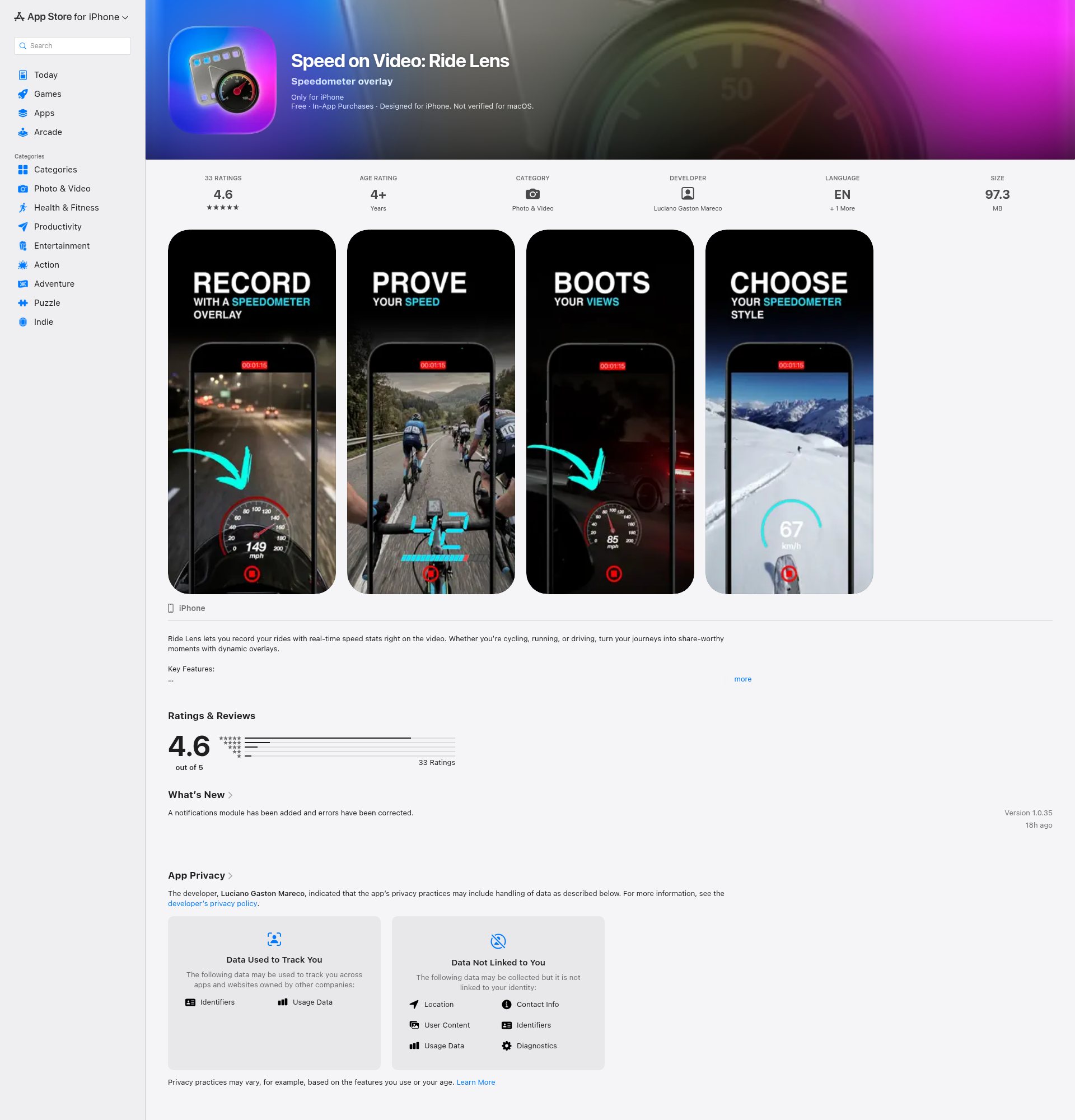Click the Puzzle piece icon
The width and height of the screenshot is (1075, 1120).
pyautogui.click(x=23, y=303)
